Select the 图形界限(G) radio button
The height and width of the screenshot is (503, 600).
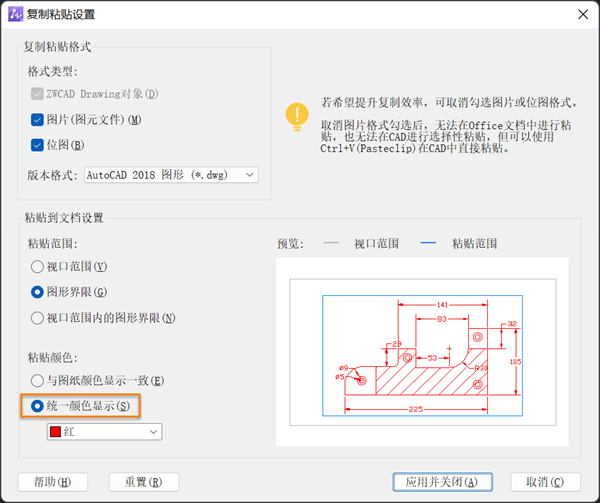[37, 292]
